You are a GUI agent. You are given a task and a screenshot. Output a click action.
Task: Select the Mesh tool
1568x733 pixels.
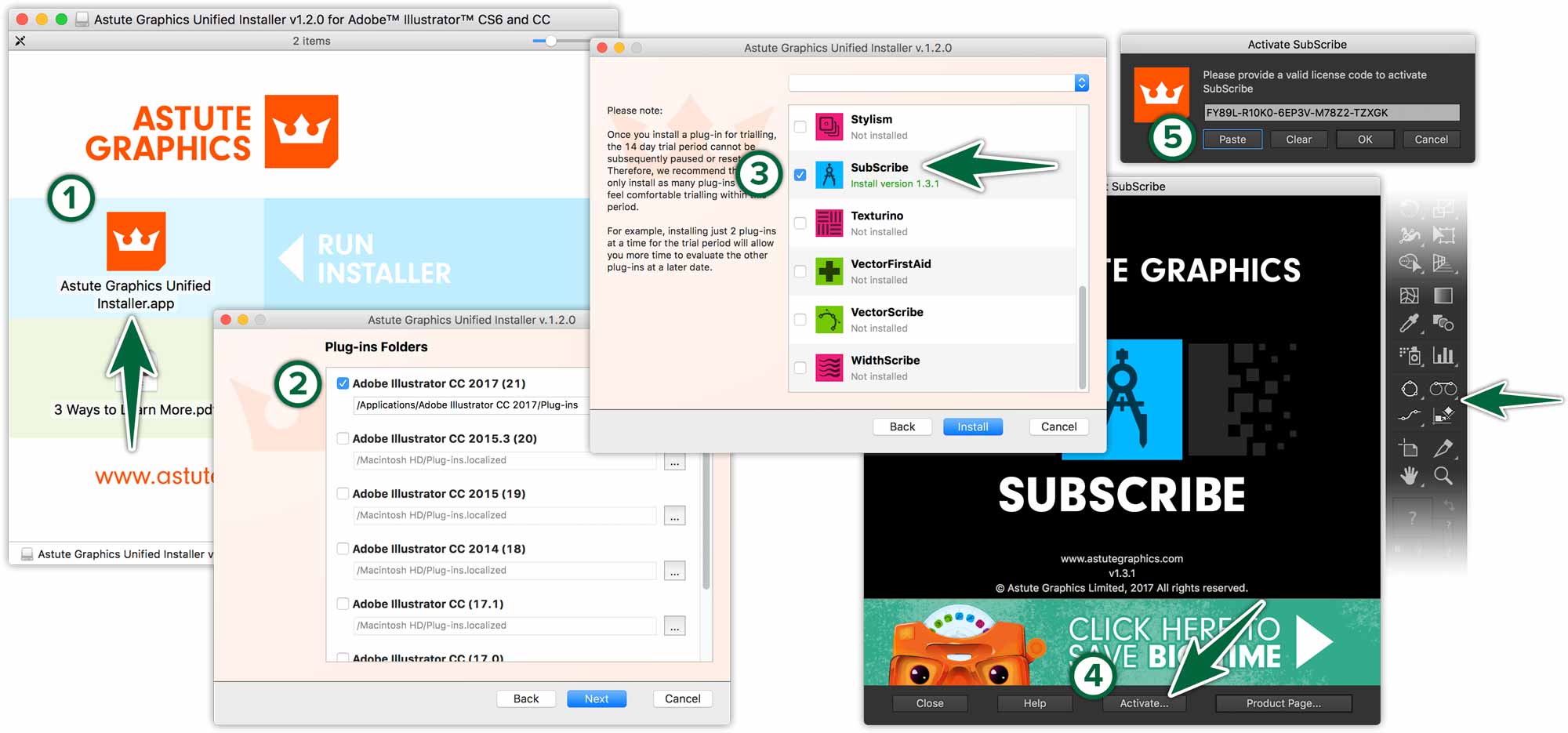click(1410, 296)
